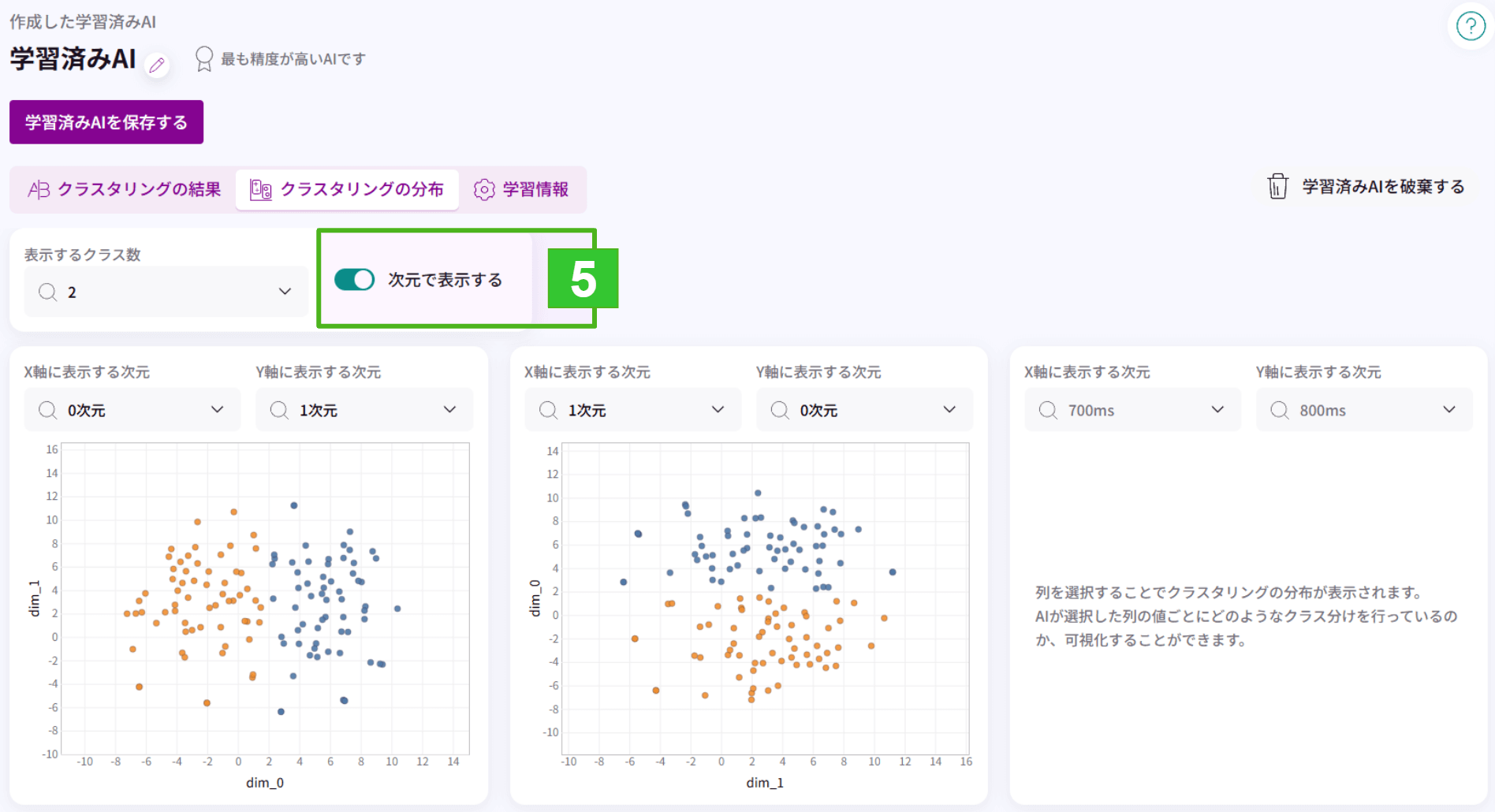
Task: Open first chart's Y-axis 1次元 dropdown chevron
Action: 449,409
